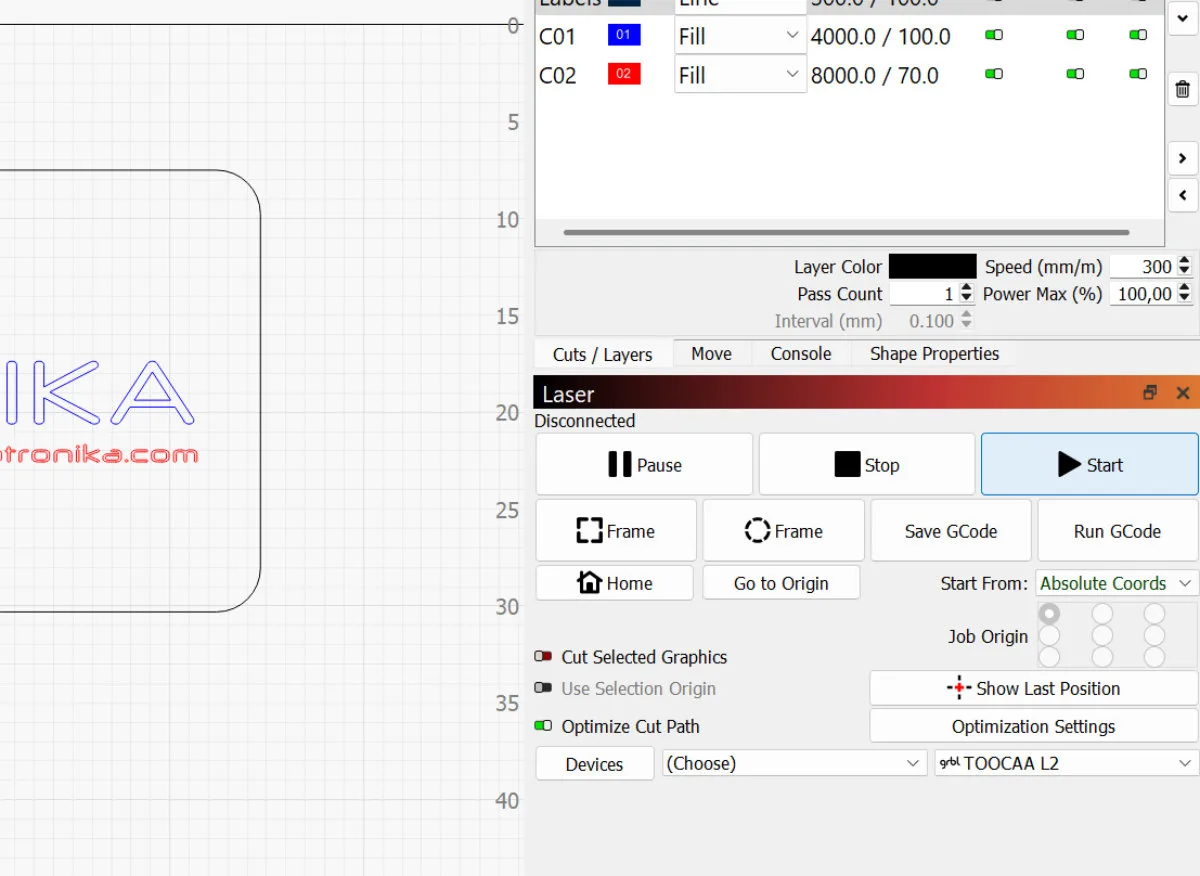Start the laser job

1089,465
